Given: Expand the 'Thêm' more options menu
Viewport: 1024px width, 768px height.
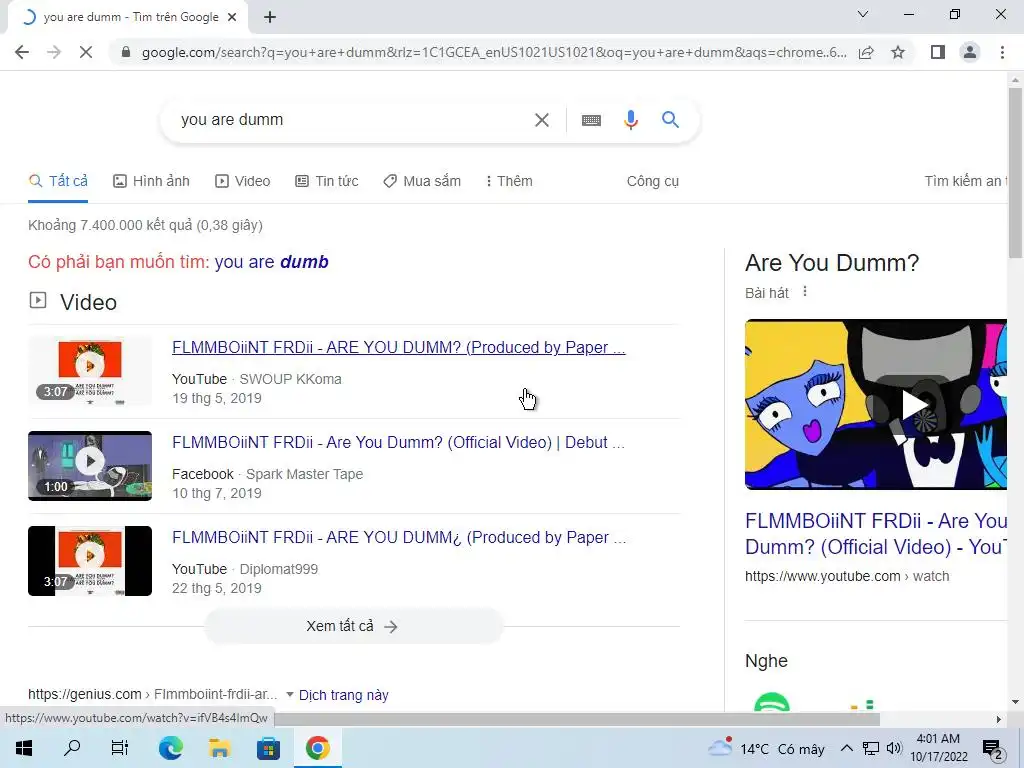Looking at the screenshot, I should click(509, 181).
